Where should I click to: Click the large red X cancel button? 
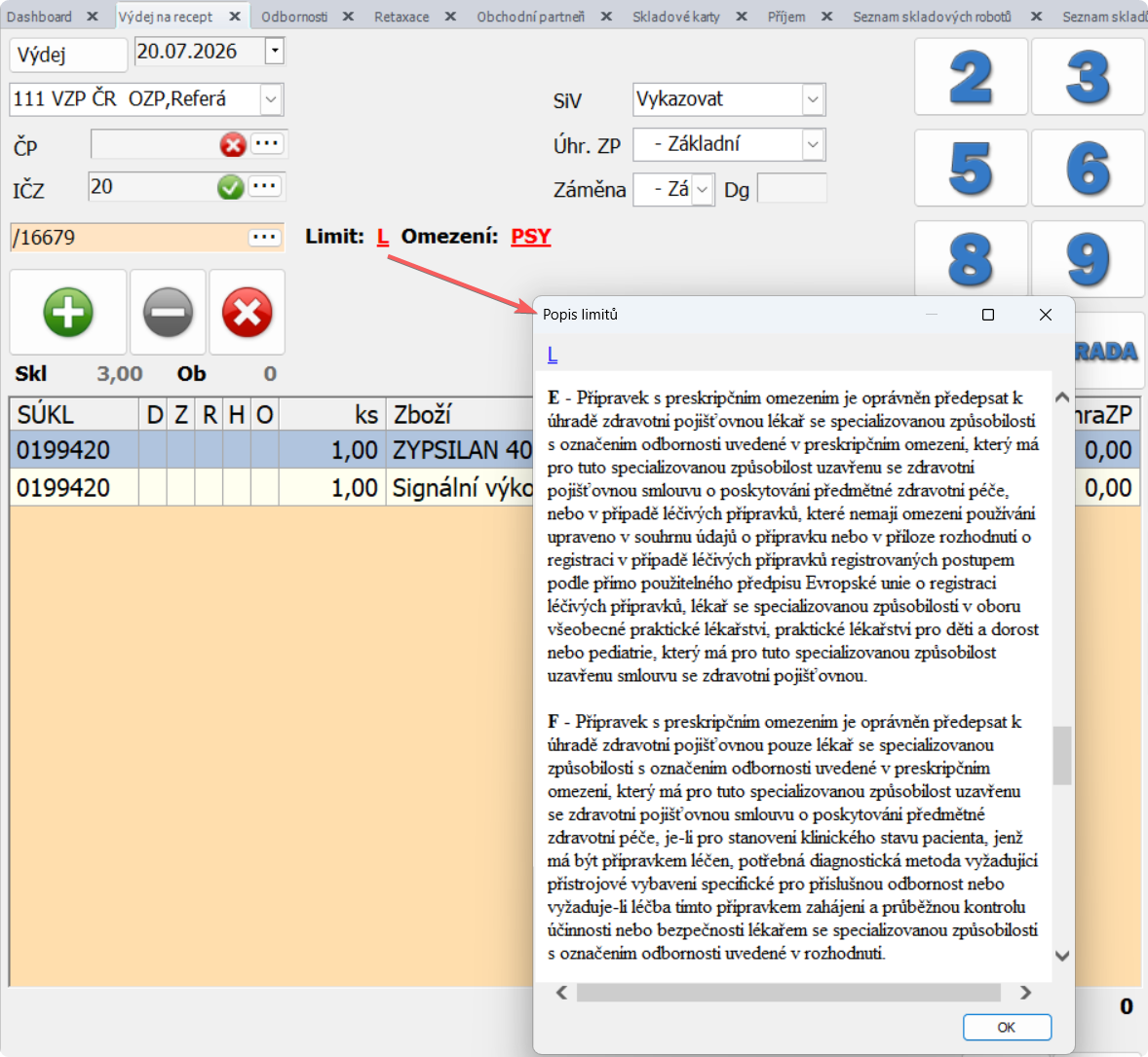[x=247, y=313]
